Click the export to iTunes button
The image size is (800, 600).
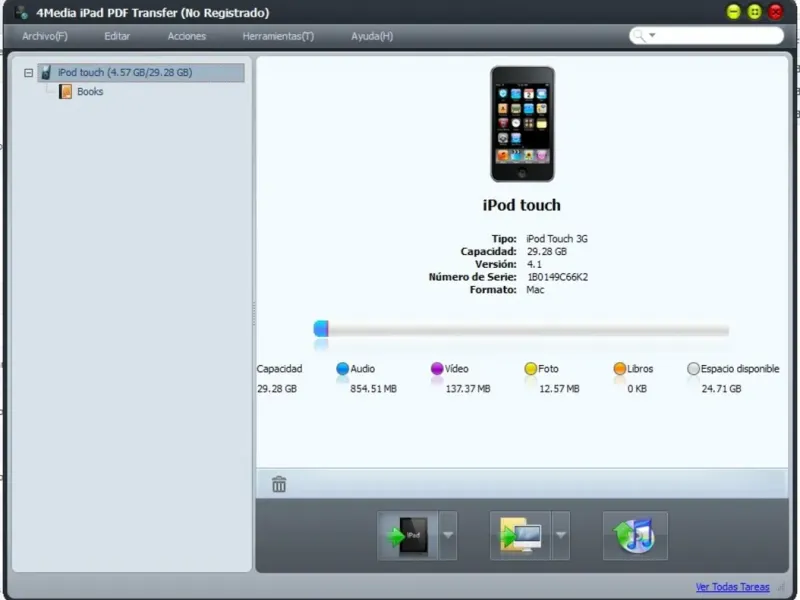[635, 535]
